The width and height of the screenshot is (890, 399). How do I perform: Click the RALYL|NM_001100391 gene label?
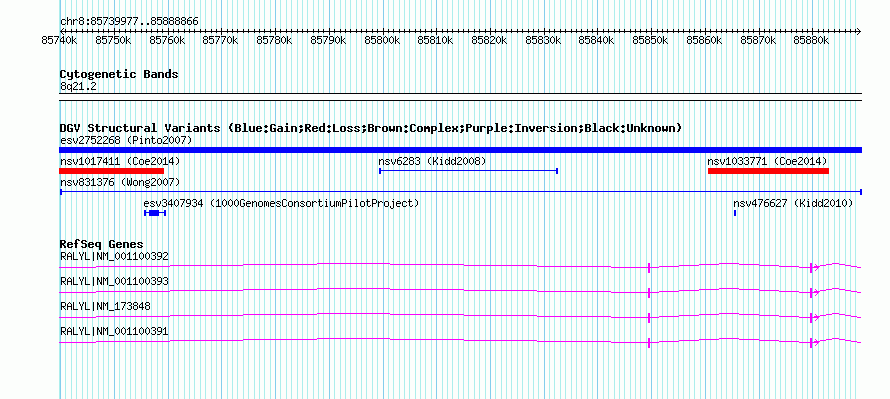(114, 331)
